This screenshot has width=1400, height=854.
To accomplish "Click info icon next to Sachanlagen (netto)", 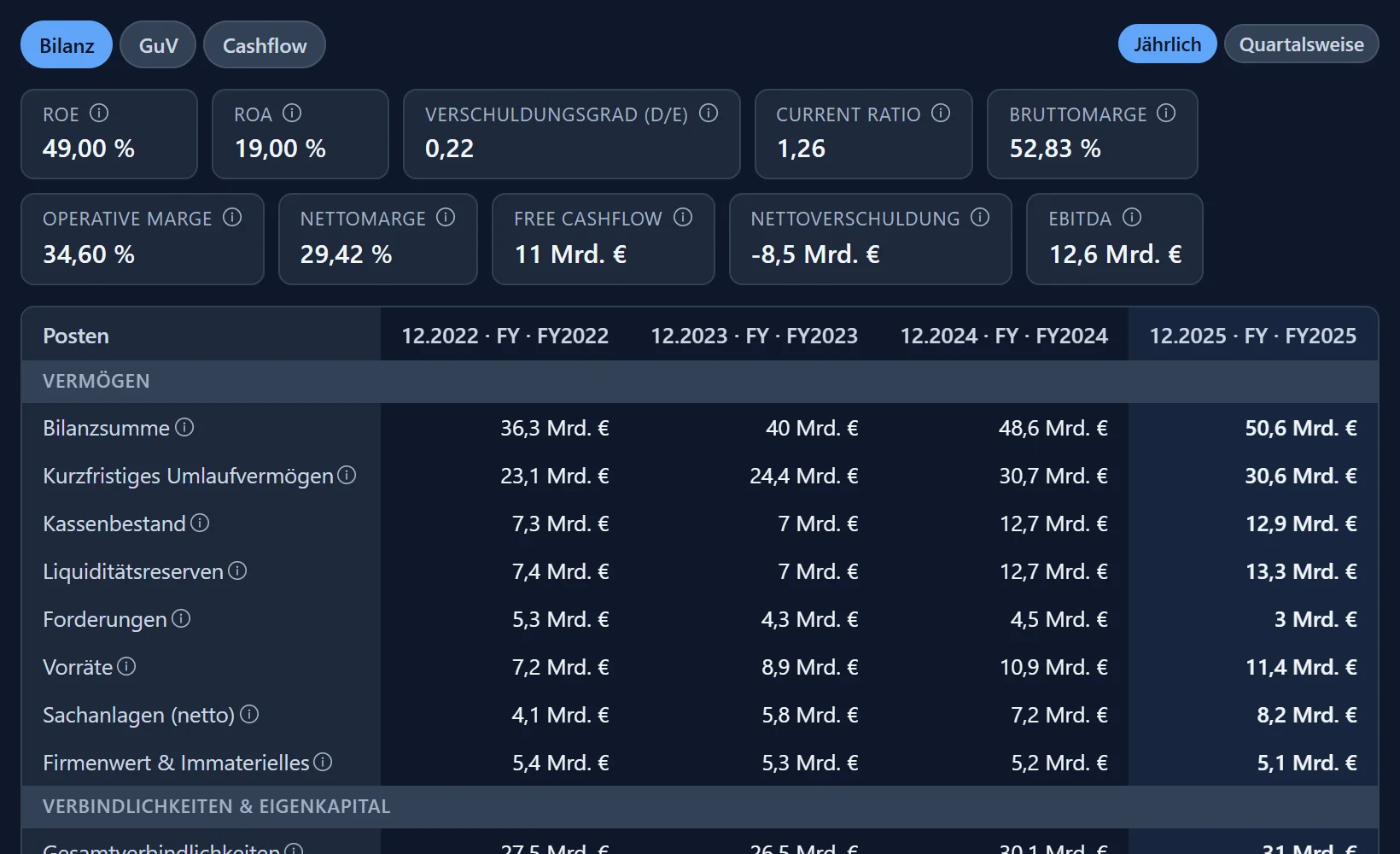I will coord(249,714).
